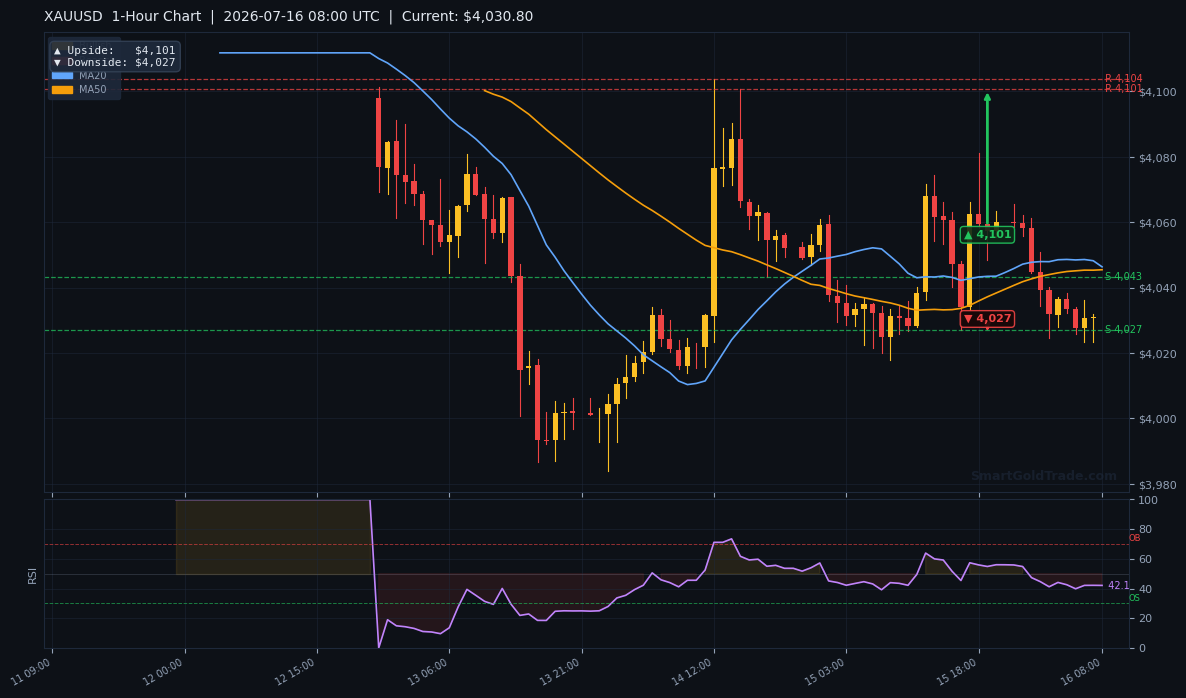The width and height of the screenshot is (1186, 698).
Task: Click the OB overbought label
Action: 1135,538
